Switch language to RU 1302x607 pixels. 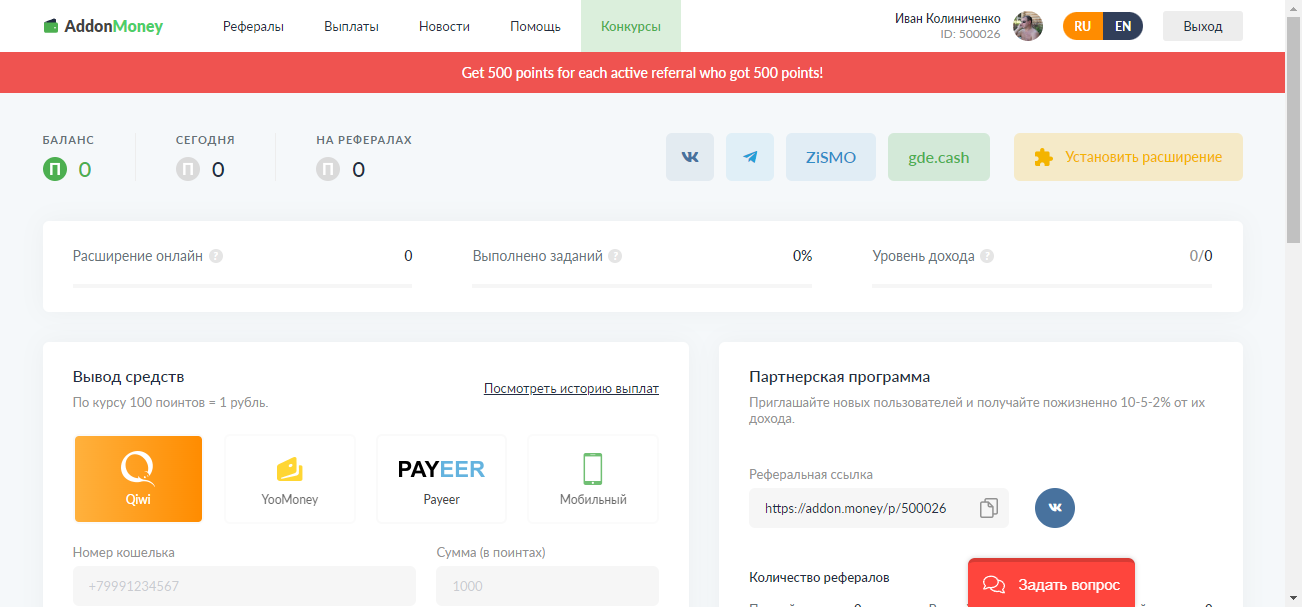point(1083,26)
